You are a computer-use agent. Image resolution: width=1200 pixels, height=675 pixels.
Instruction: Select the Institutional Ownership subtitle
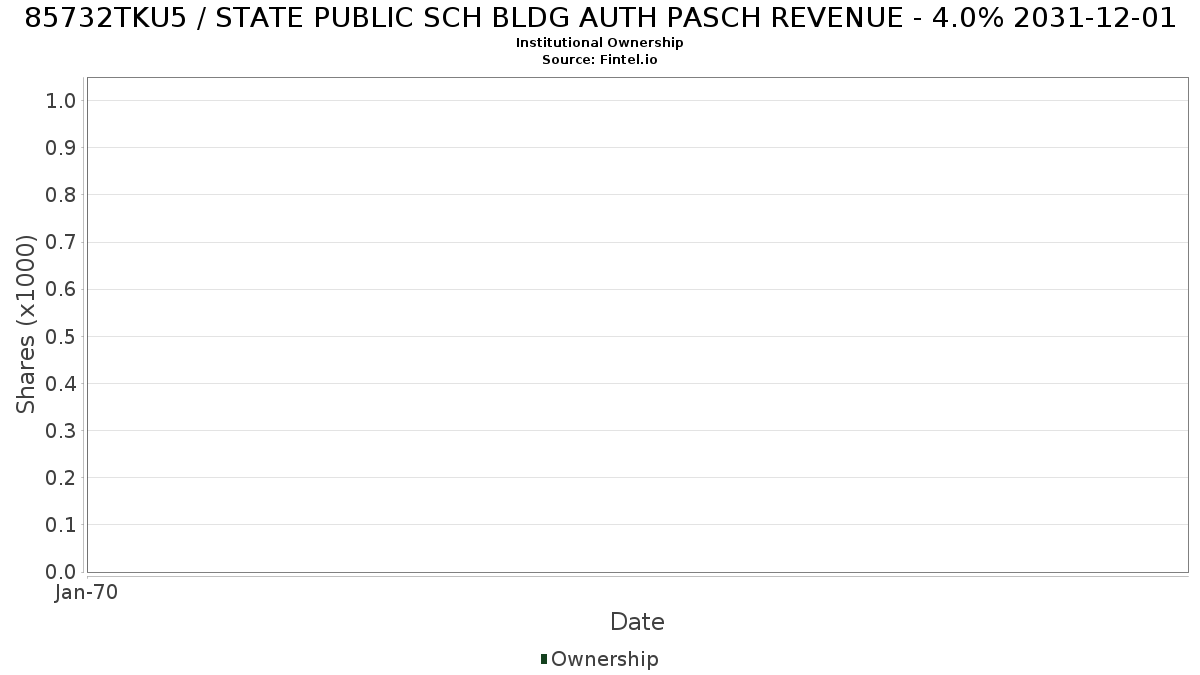(600, 43)
